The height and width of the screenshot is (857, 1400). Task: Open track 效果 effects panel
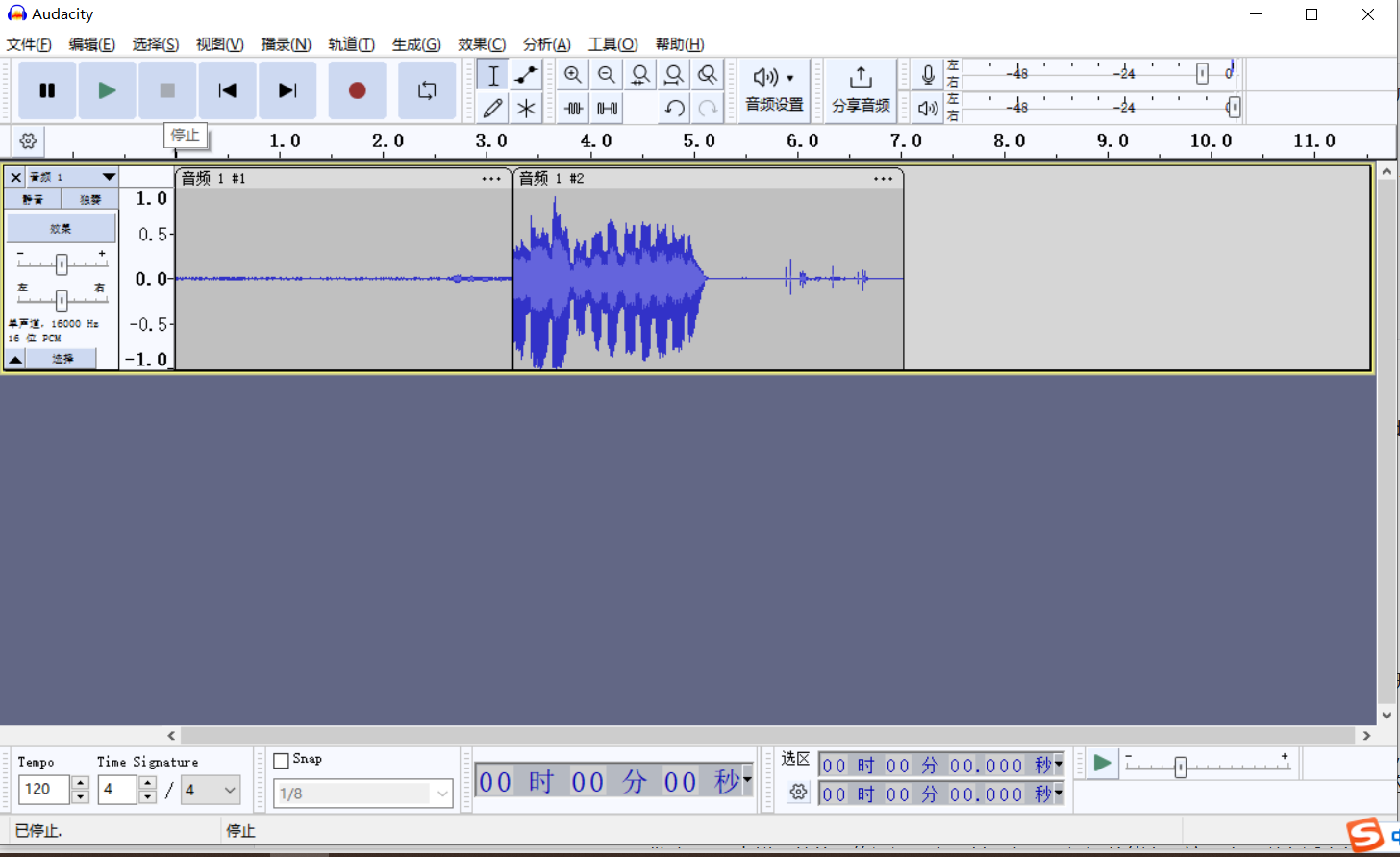click(x=61, y=229)
